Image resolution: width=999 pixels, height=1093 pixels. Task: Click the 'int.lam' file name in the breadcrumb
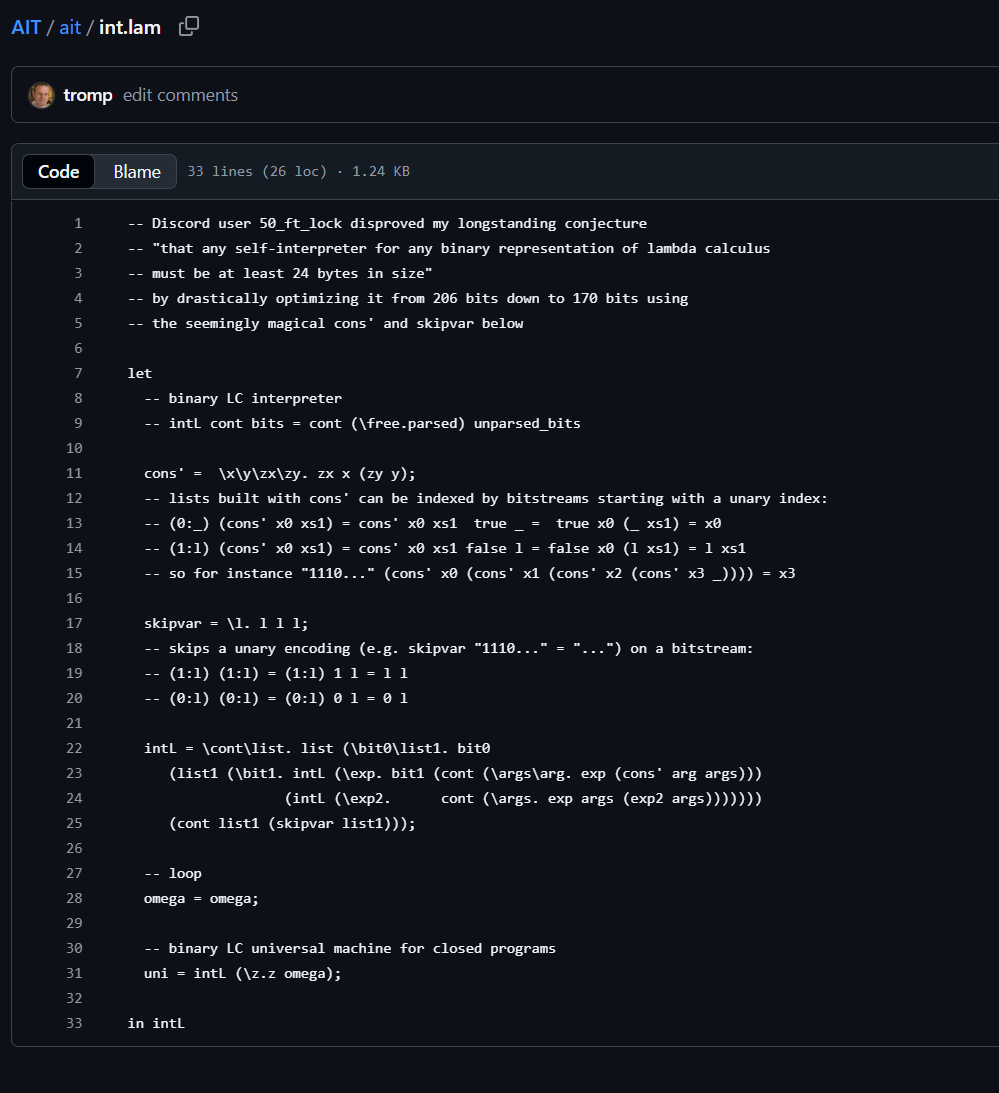click(130, 27)
